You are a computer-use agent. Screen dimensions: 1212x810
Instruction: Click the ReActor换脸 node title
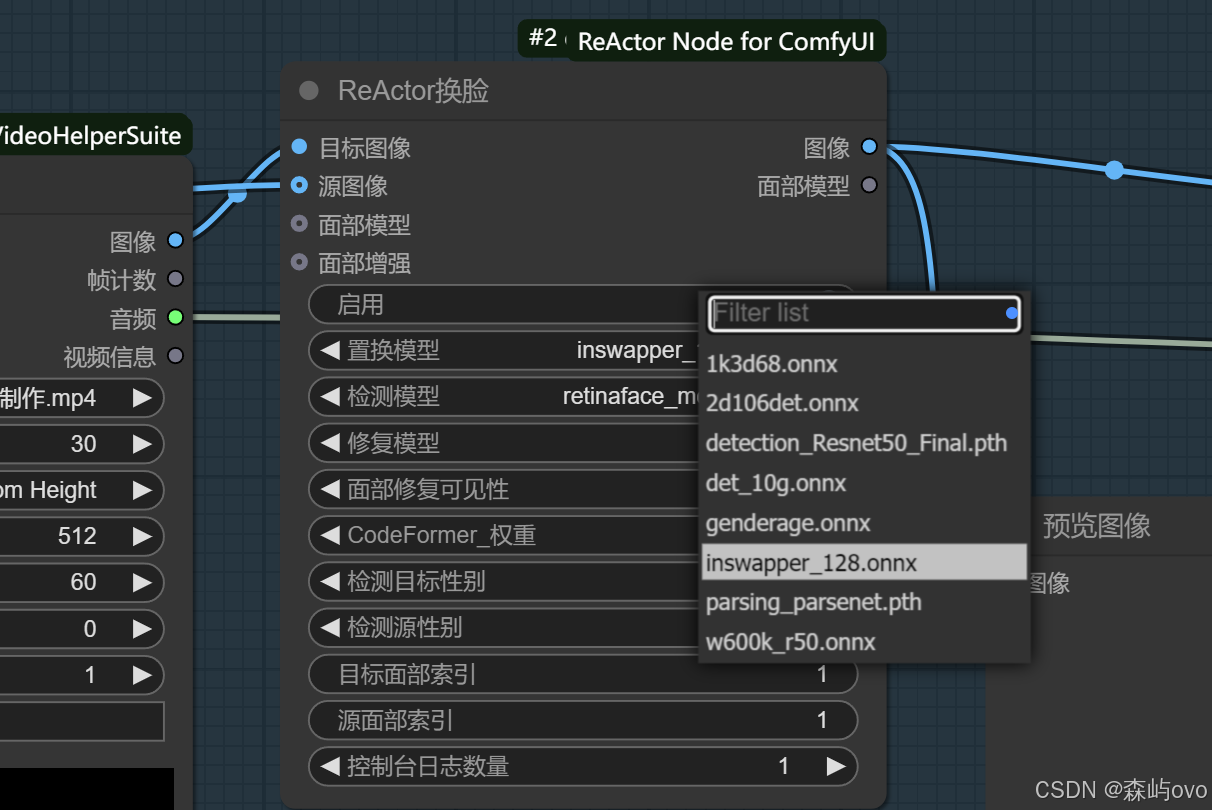pos(413,91)
